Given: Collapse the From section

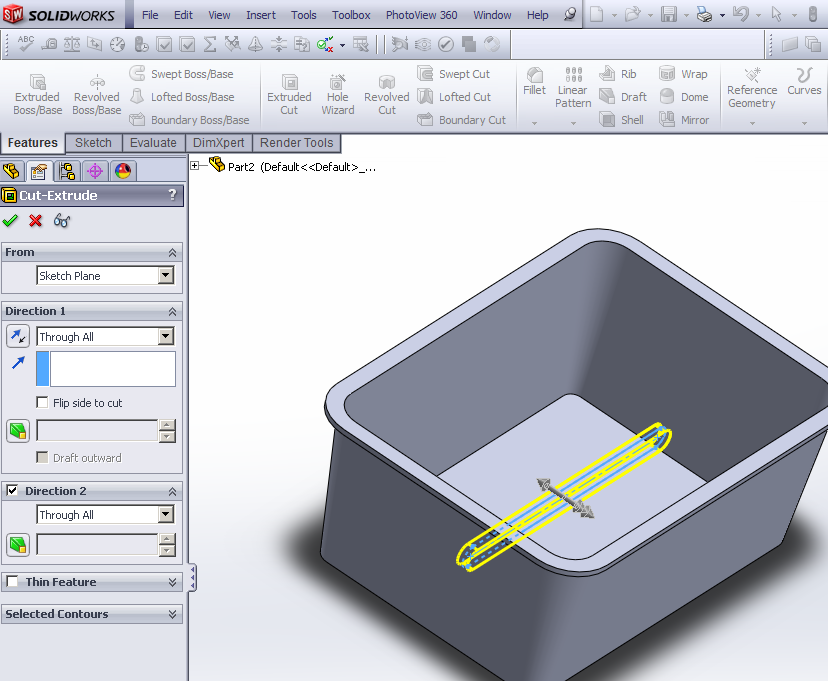Looking at the screenshot, I should click(172, 252).
